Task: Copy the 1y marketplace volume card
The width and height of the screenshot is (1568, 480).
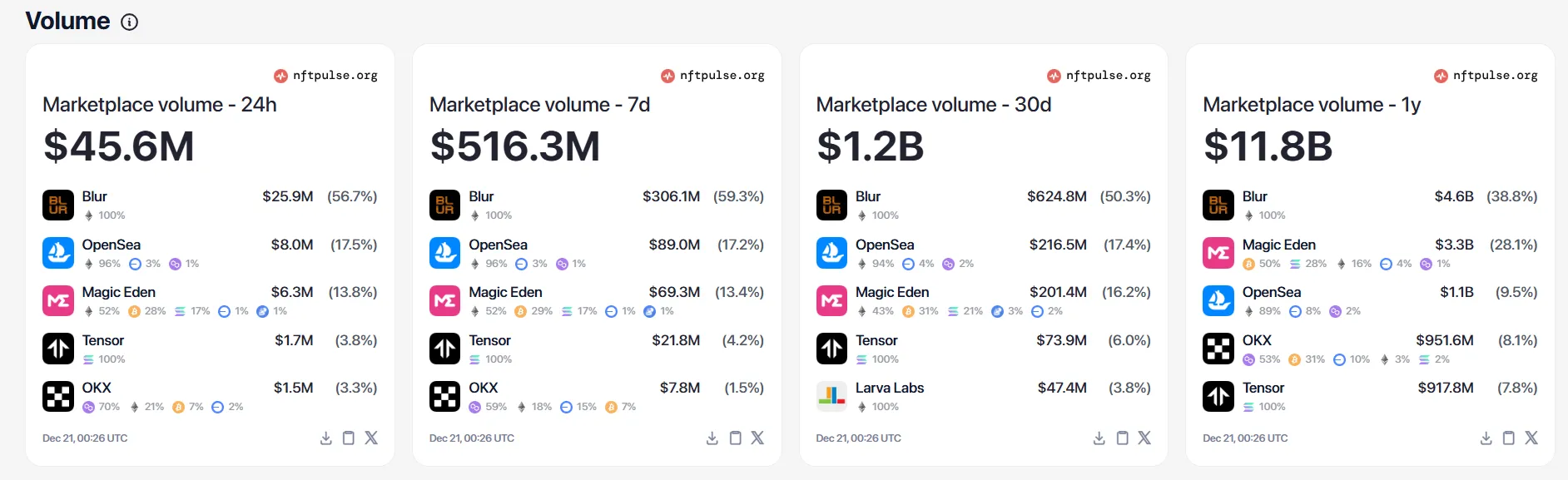Action: tap(1509, 438)
